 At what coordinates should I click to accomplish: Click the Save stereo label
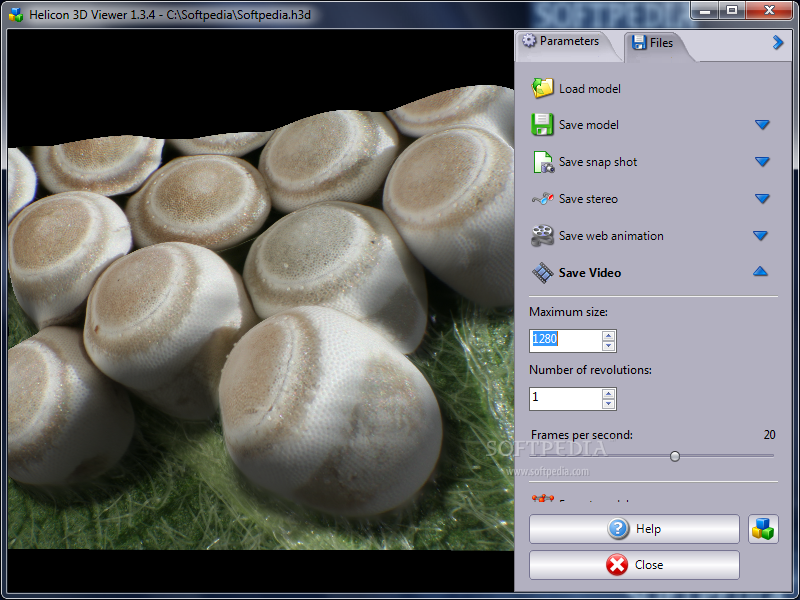(588, 199)
